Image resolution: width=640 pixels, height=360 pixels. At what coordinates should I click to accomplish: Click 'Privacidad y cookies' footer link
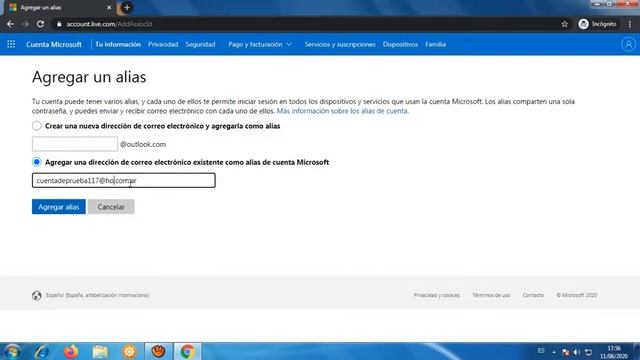(436, 295)
